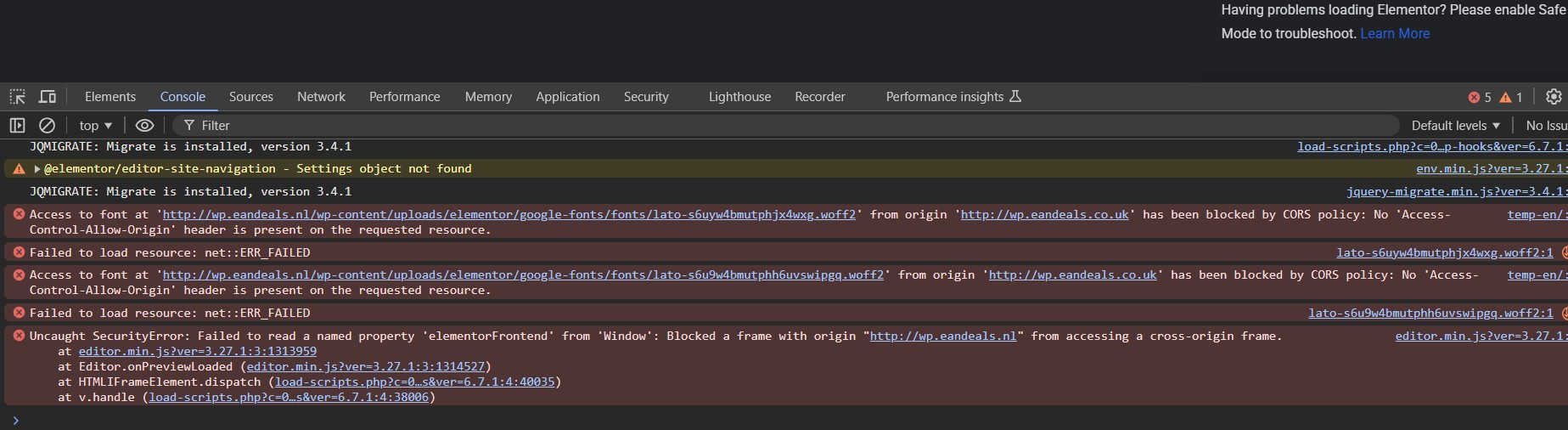Open the lato-s6u9w4bmutphh6uvswipgq.woff2:1 source link
Screen dimensions: 1568x430
(1430, 314)
